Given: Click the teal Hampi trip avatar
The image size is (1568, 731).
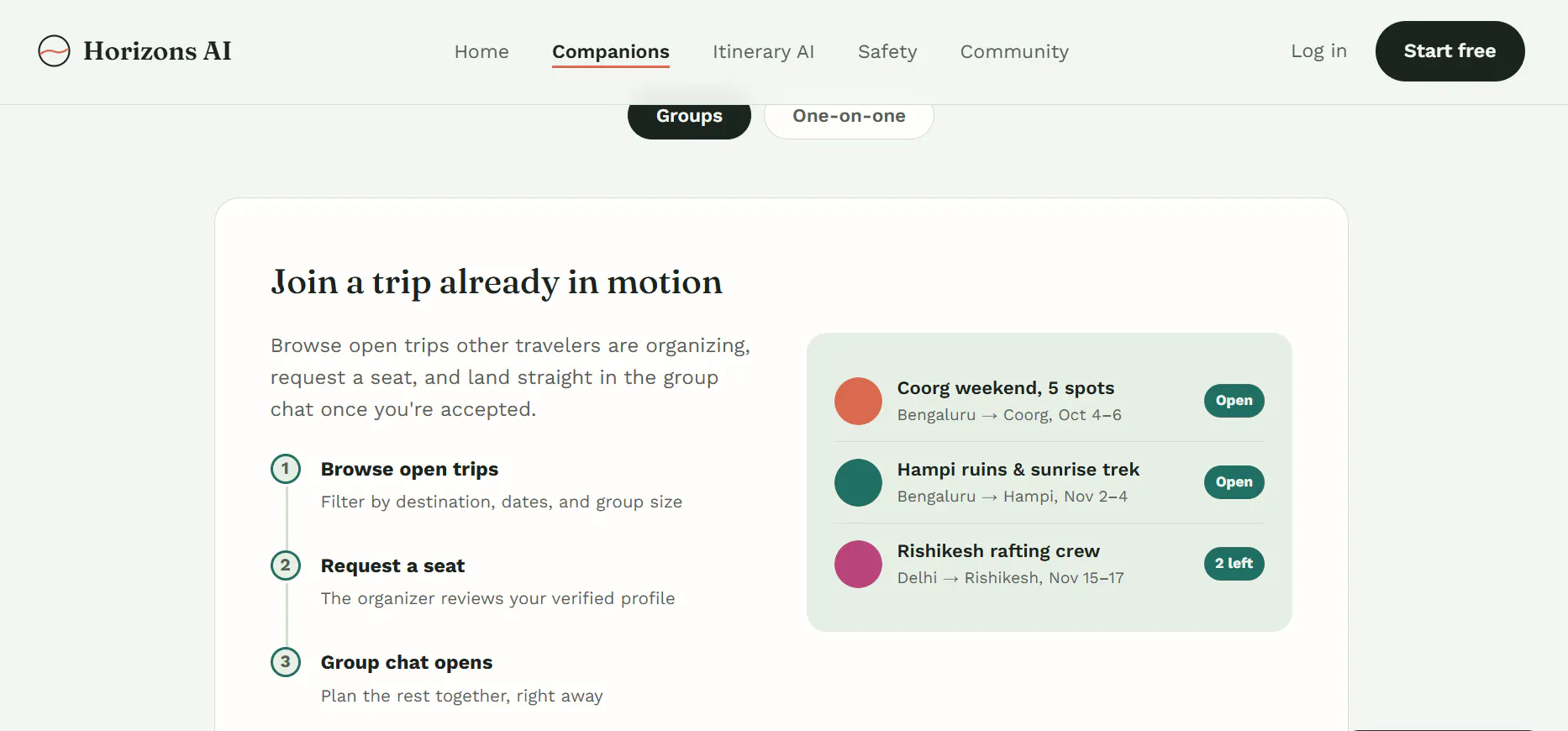Looking at the screenshot, I should tap(858, 482).
